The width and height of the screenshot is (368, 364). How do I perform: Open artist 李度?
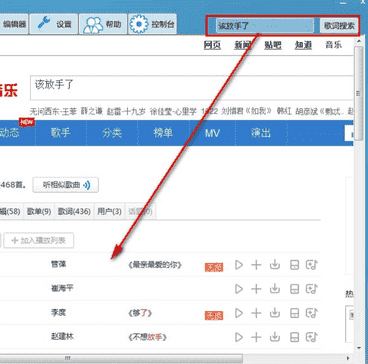tap(59, 312)
